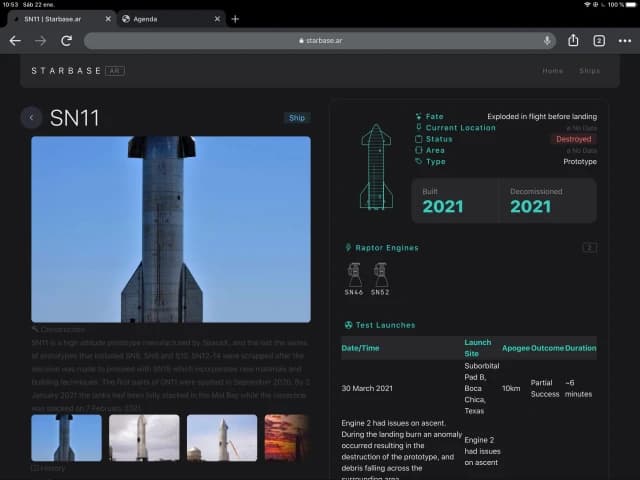Click the Type tag icon
The width and height of the screenshot is (640, 480).
[418, 162]
